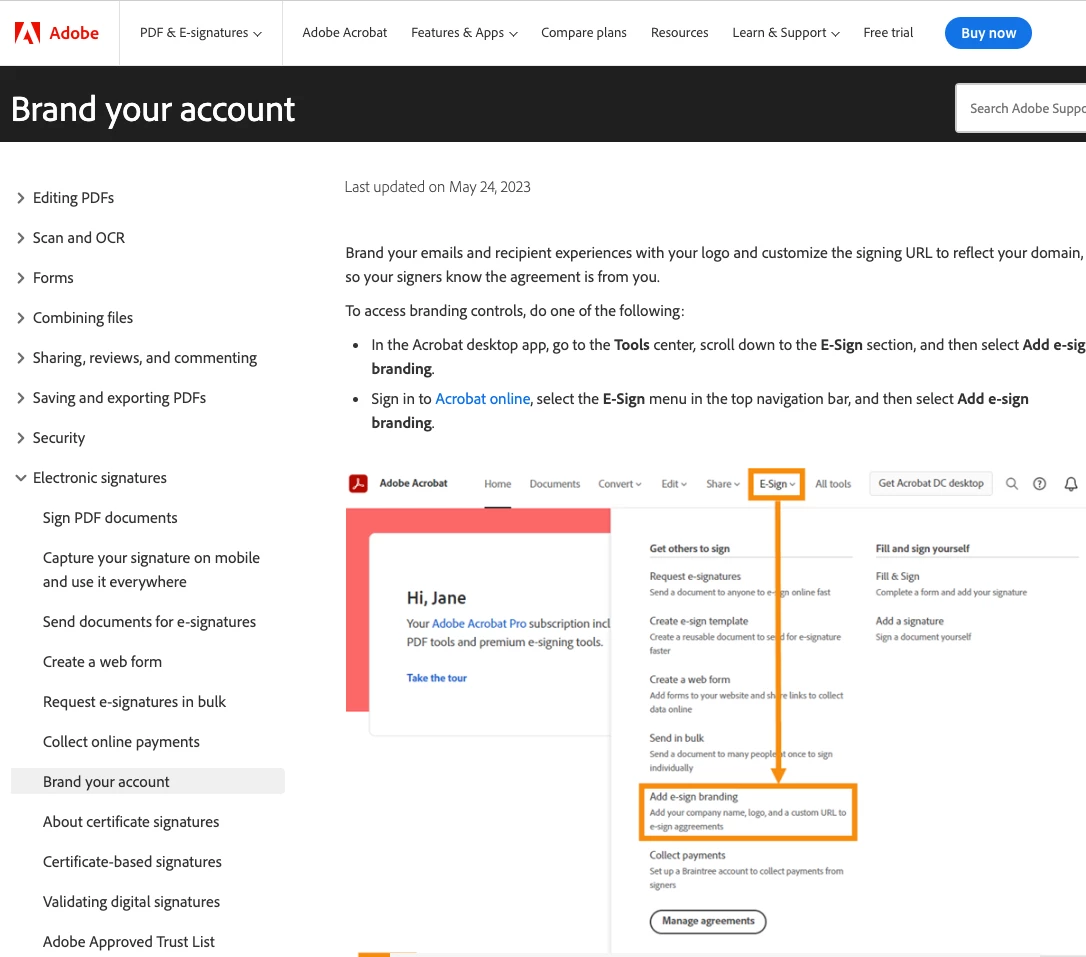Click the Last updated on May 24, 2023 text
Viewport: 1086px width, 957px height.
click(437, 187)
